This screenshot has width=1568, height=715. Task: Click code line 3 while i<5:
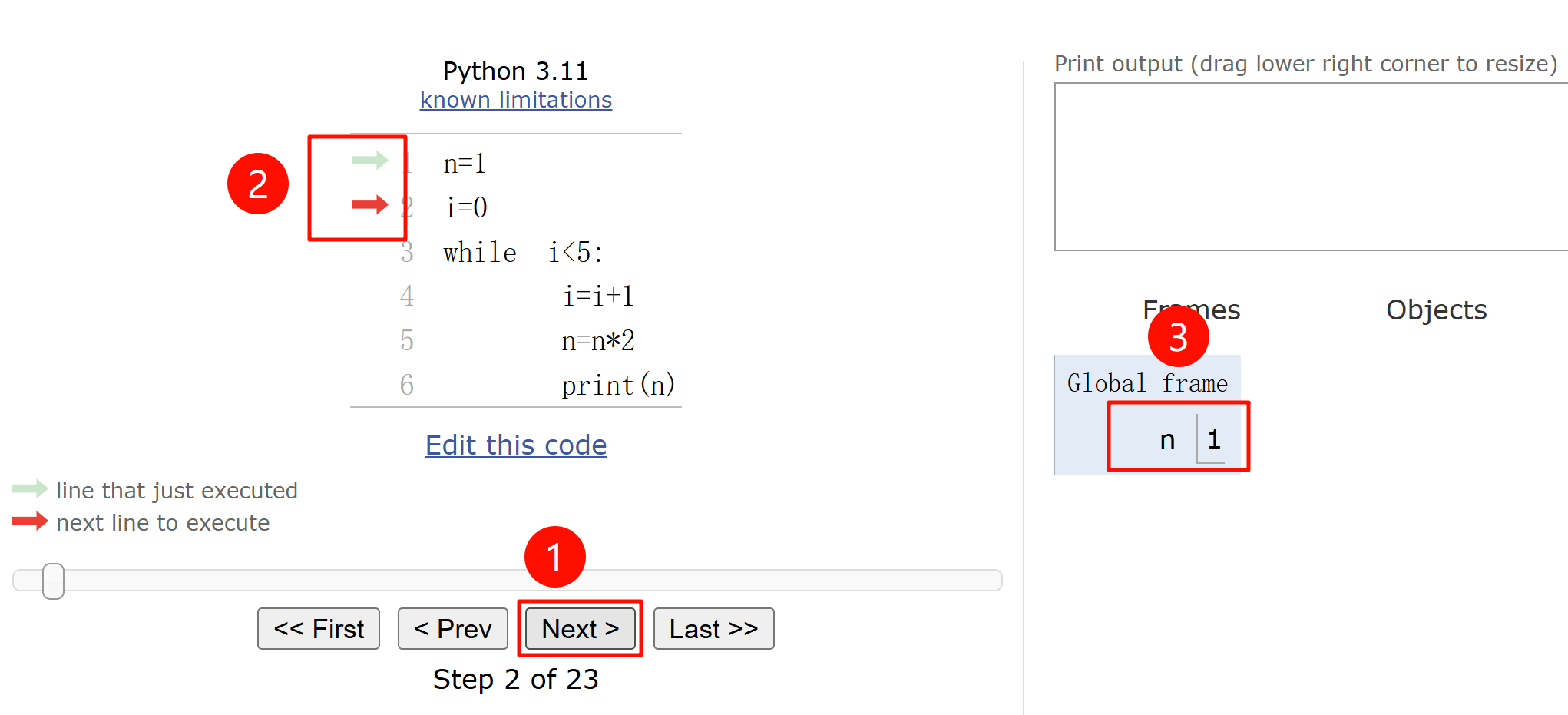click(523, 253)
